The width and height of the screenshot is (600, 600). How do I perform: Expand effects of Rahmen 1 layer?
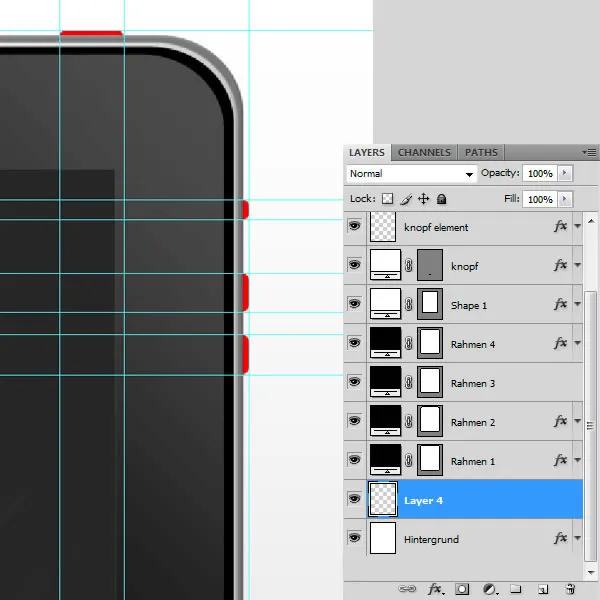pos(577,460)
